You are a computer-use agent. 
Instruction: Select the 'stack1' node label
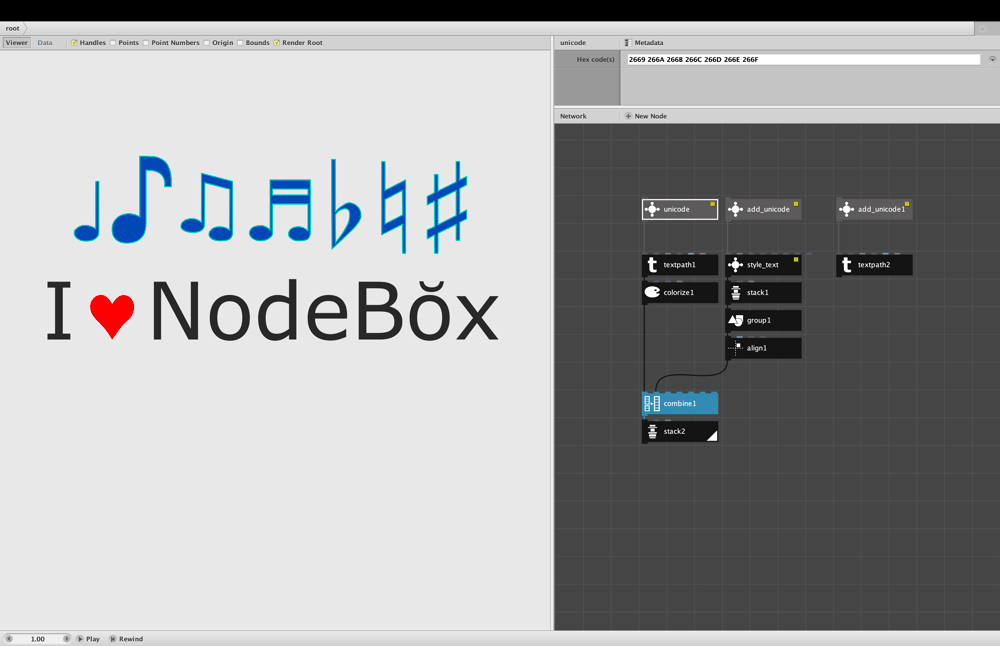coord(758,293)
